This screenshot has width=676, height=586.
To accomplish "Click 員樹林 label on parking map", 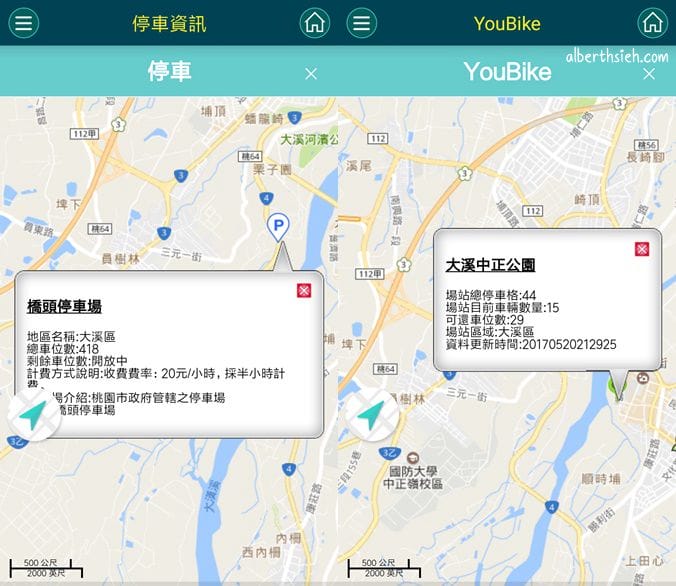I will (x=121, y=259).
